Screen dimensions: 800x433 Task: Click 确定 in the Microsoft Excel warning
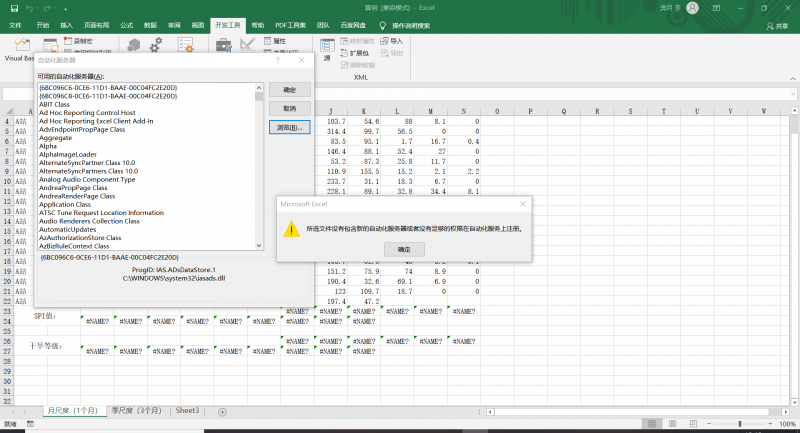pos(404,249)
